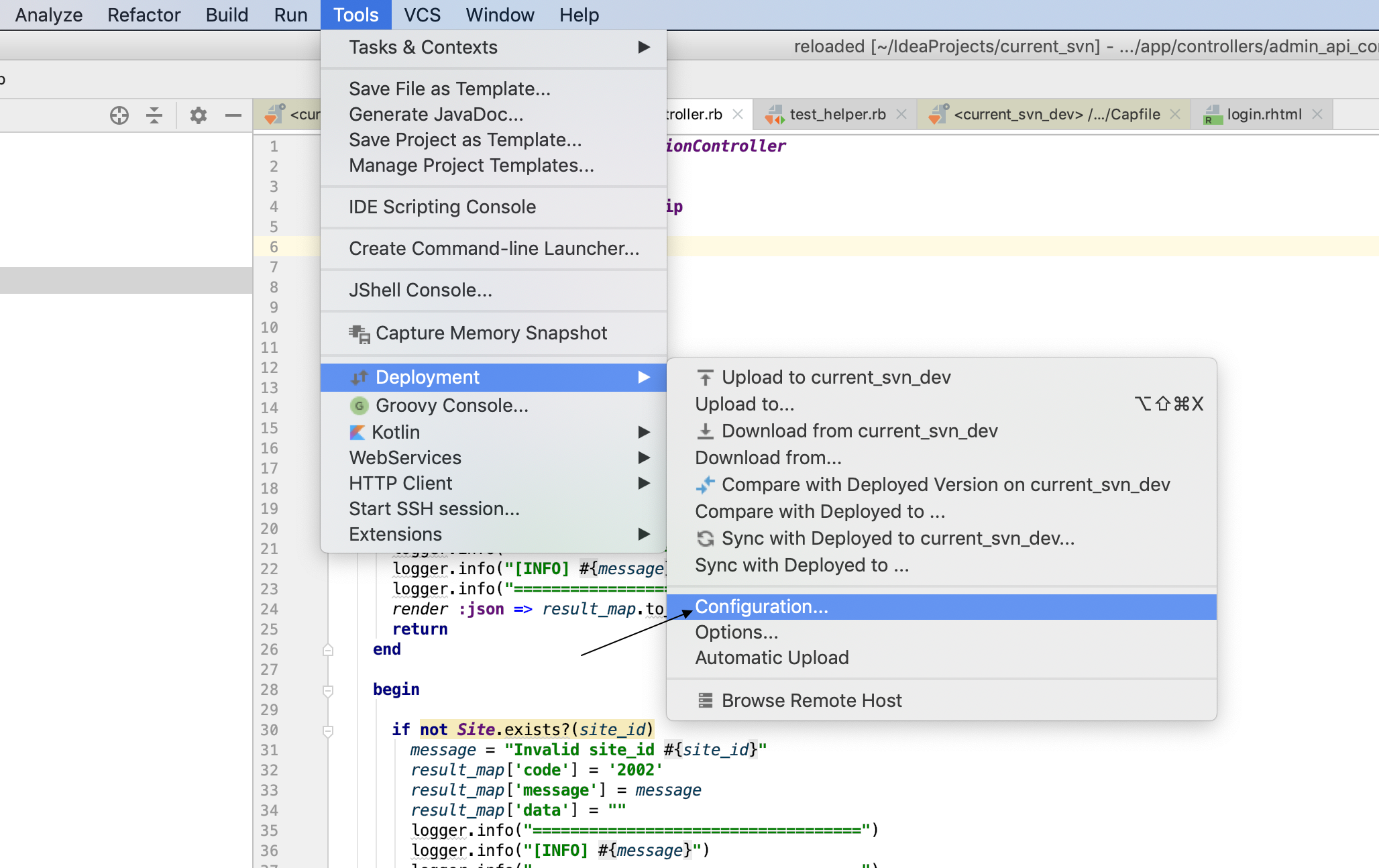Click the Groovy Console green icon

(360, 406)
